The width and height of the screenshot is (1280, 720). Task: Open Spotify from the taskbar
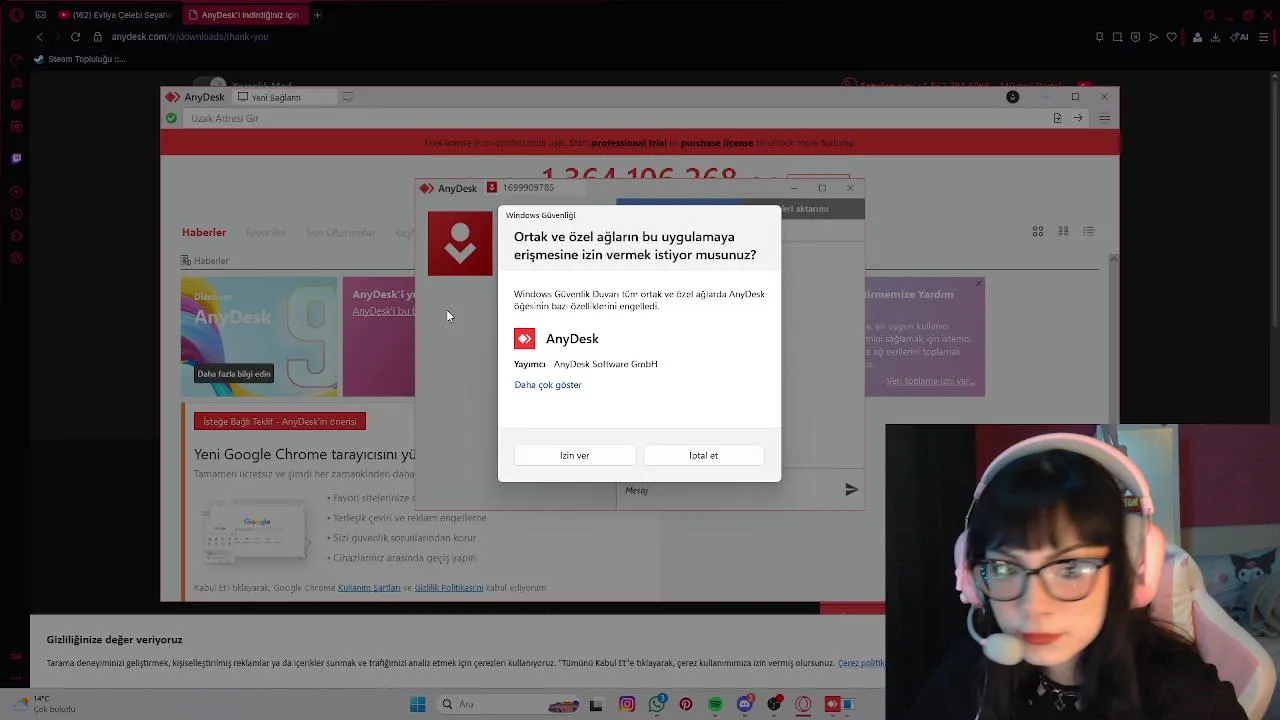(x=715, y=704)
